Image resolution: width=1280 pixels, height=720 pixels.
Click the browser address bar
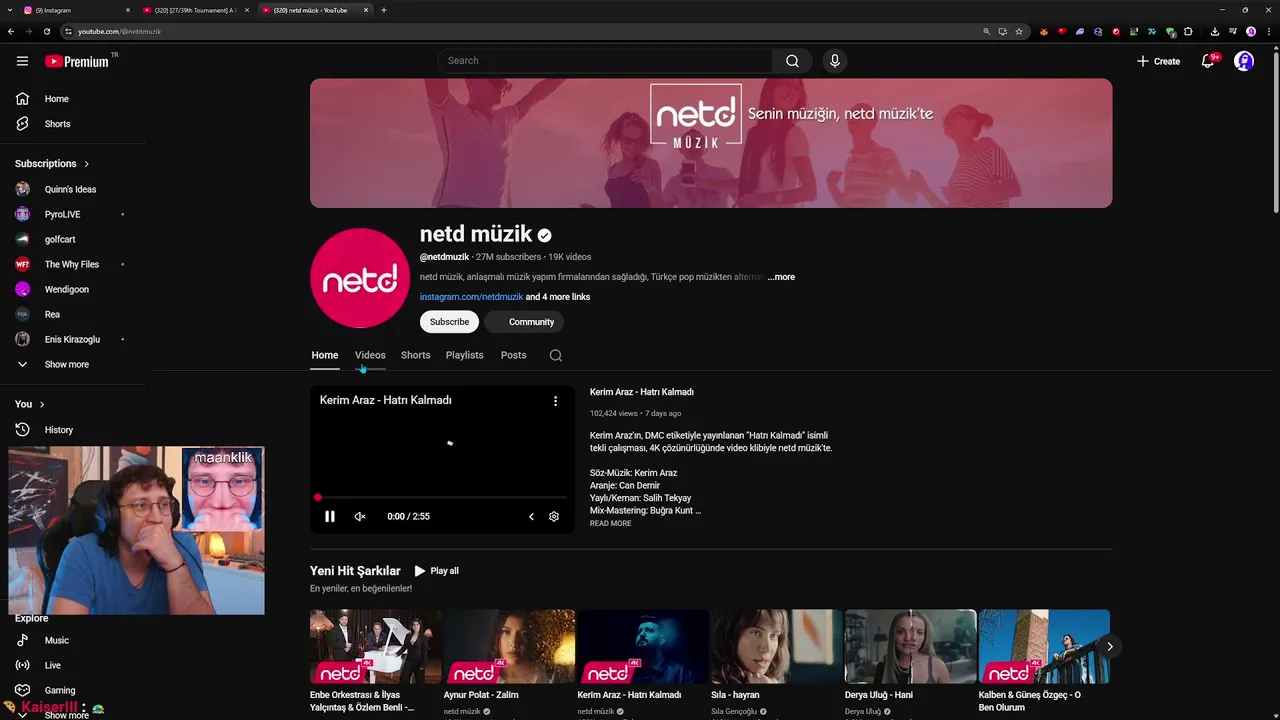tap(520, 31)
